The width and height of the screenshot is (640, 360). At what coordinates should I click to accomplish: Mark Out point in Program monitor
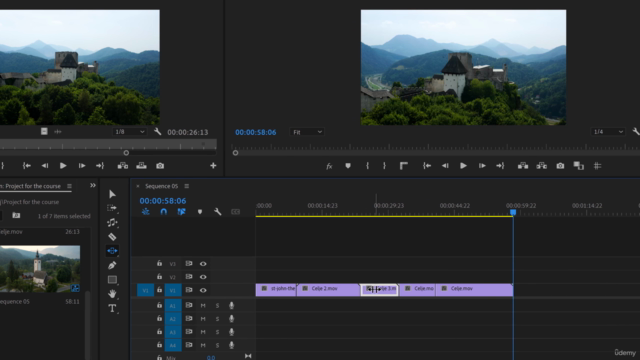tap(384, 166)
